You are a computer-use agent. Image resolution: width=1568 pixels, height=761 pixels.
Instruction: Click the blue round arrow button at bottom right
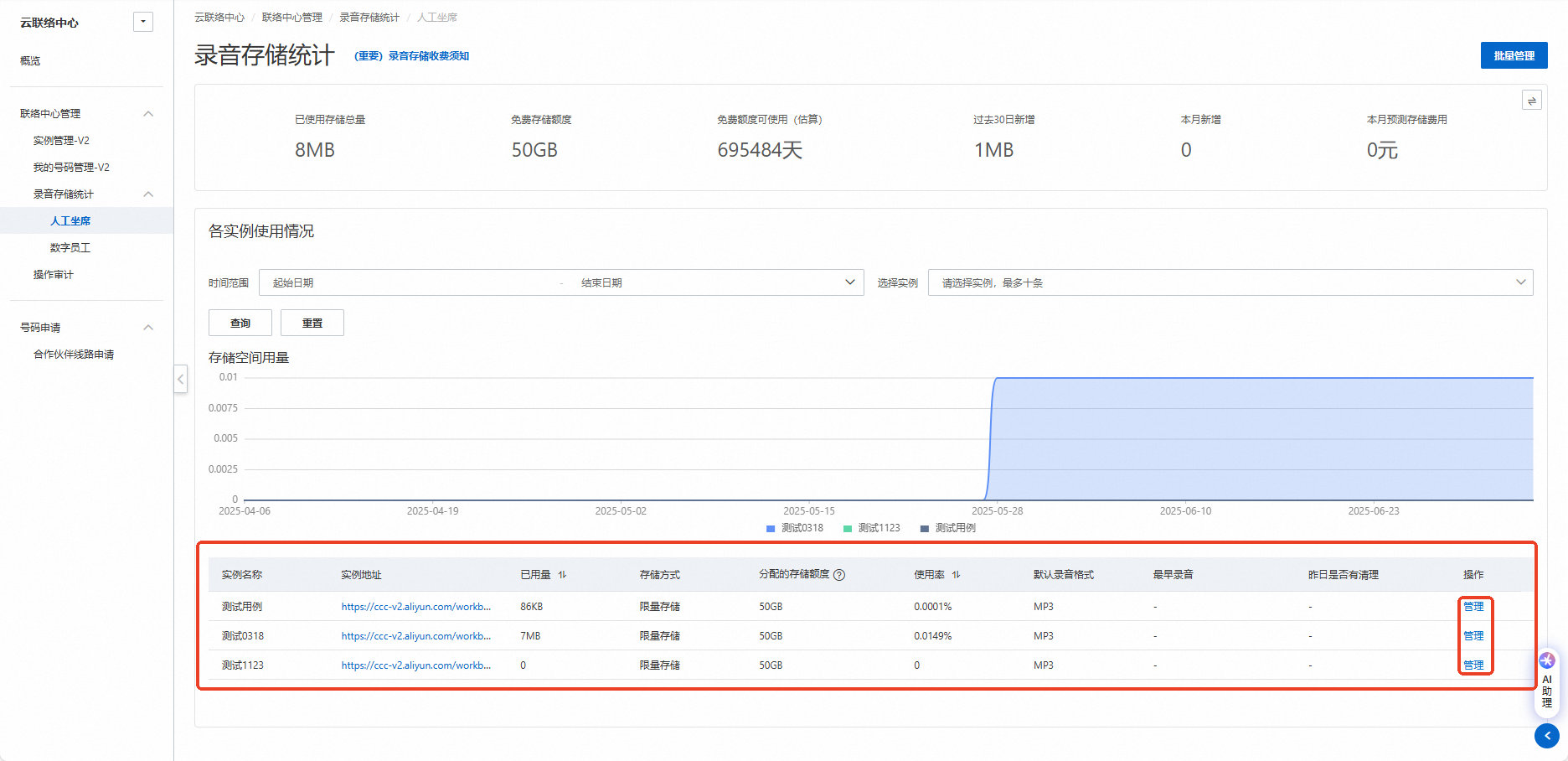(1547, 736)
